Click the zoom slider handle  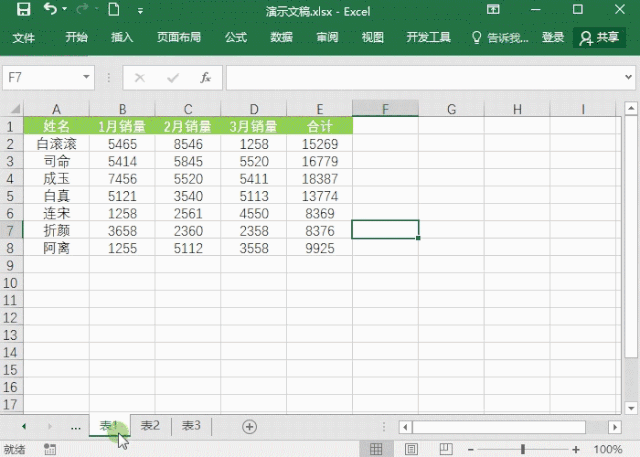(523, 449)
